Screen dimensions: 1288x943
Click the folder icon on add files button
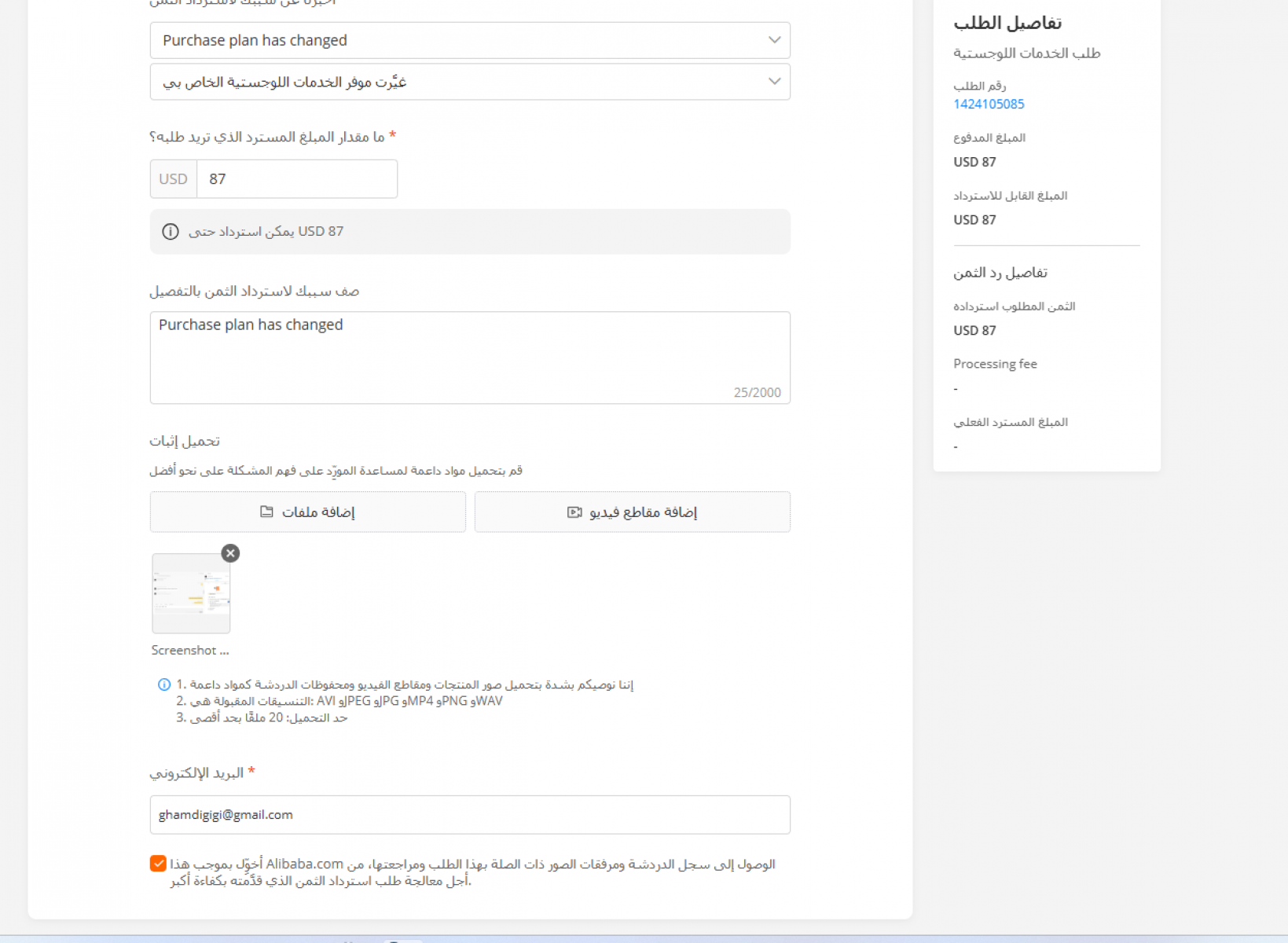pyautogui.click(x=266, y=512)
